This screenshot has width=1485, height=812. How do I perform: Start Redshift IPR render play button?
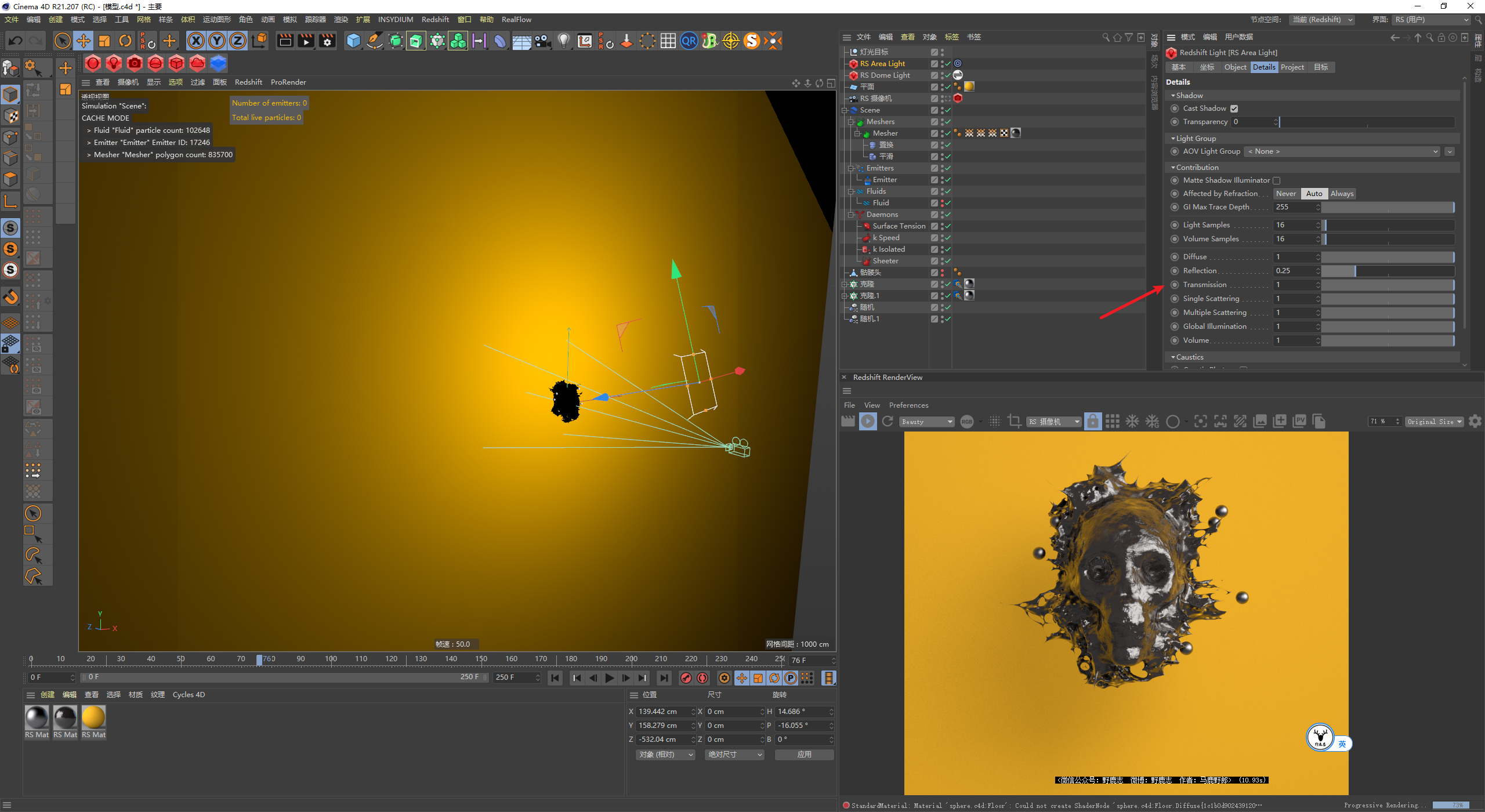(868, 421)
